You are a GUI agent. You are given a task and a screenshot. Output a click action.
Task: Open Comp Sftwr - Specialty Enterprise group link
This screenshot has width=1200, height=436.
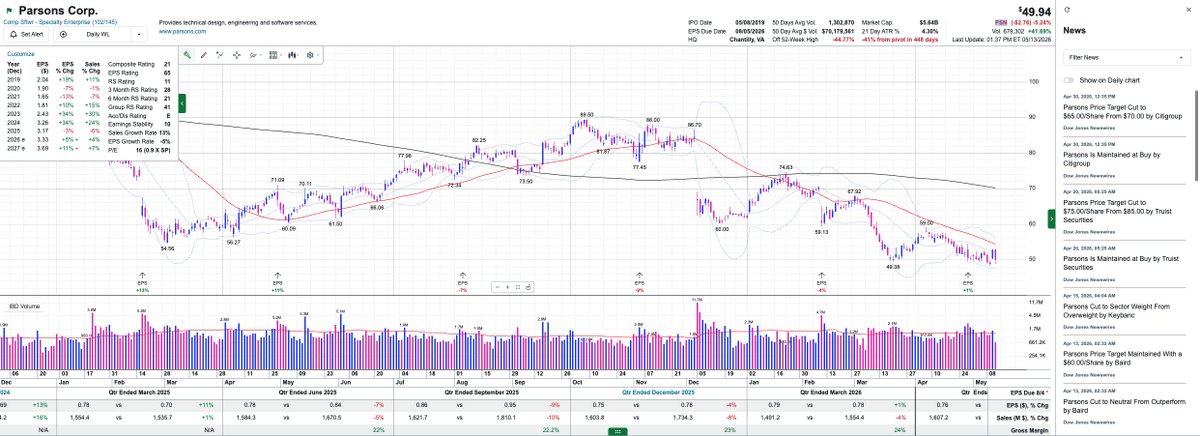(x=62, y=21)
